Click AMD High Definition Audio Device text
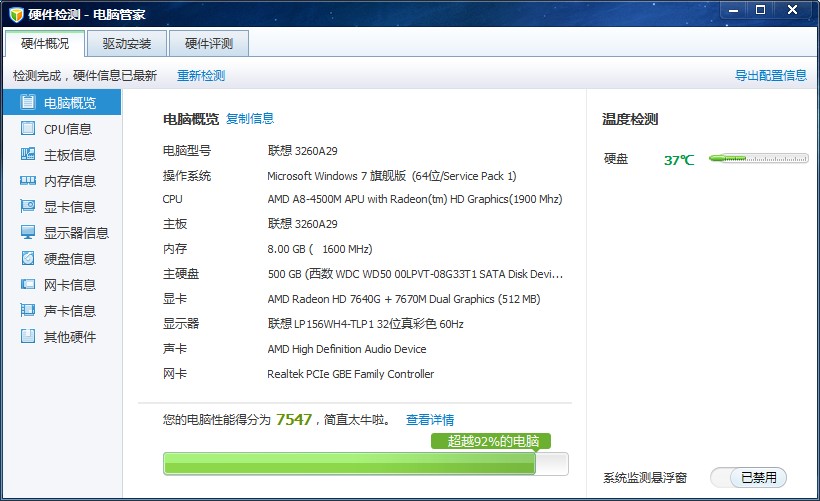This screenshot has width=820, height=501. pos(347,349)
